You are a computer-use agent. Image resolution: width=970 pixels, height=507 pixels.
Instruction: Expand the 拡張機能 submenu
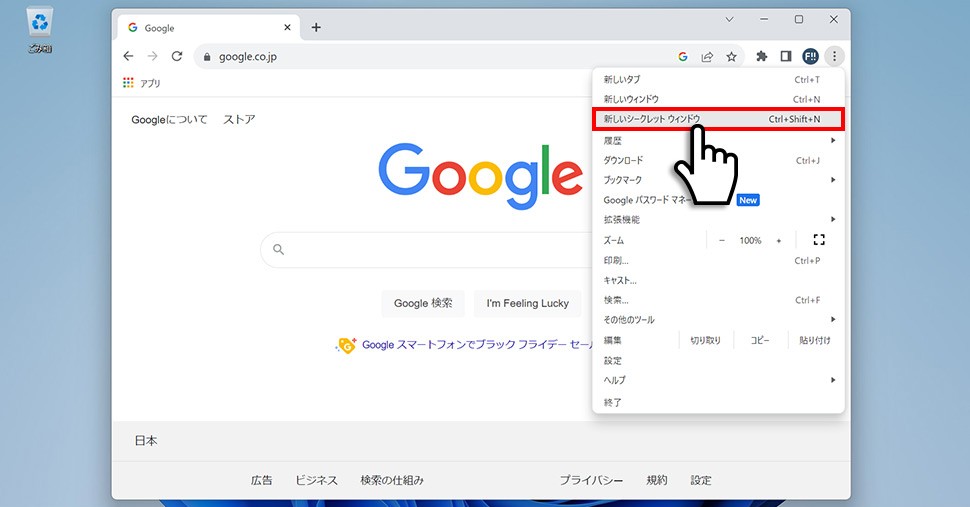coord(718,219)
